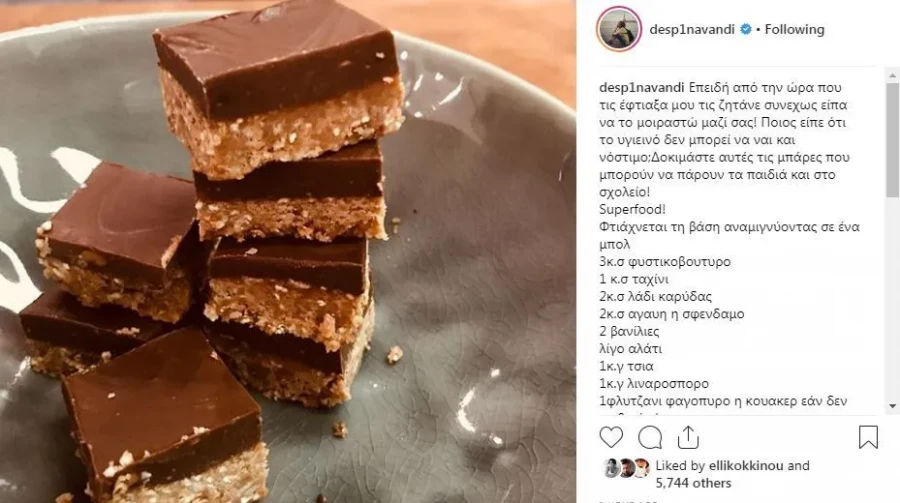Open desp1navandi username in header
The height and width of the screenshot is (503, 900).
(692, 29)
